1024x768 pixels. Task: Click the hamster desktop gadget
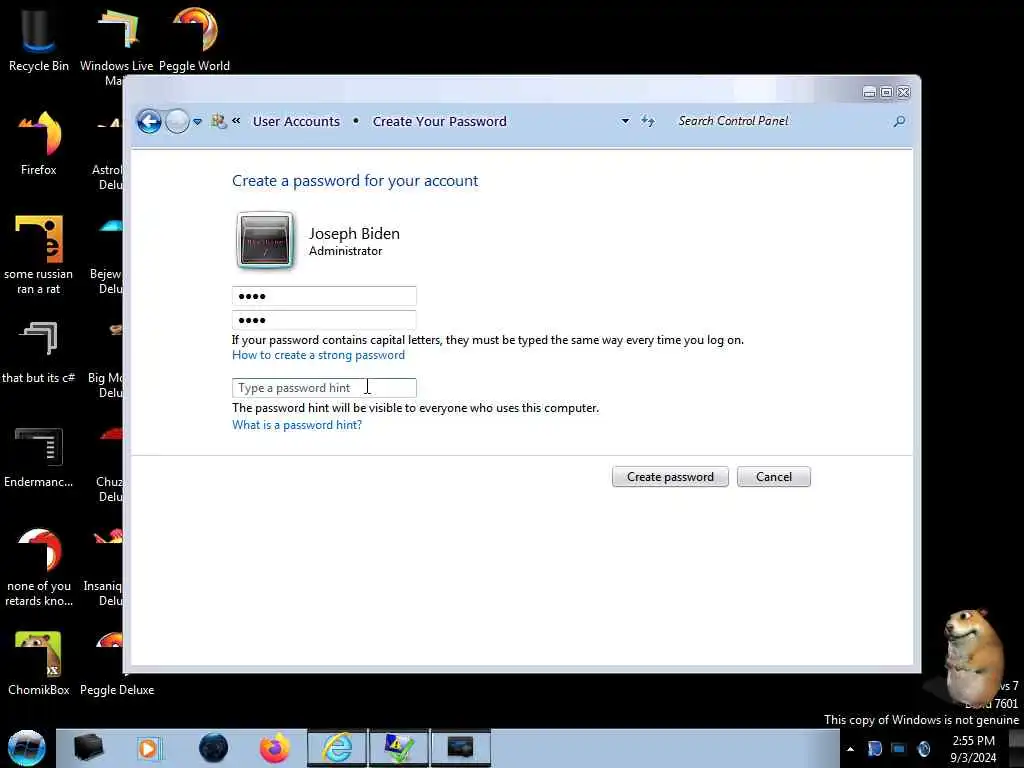[x=972, y=656]
